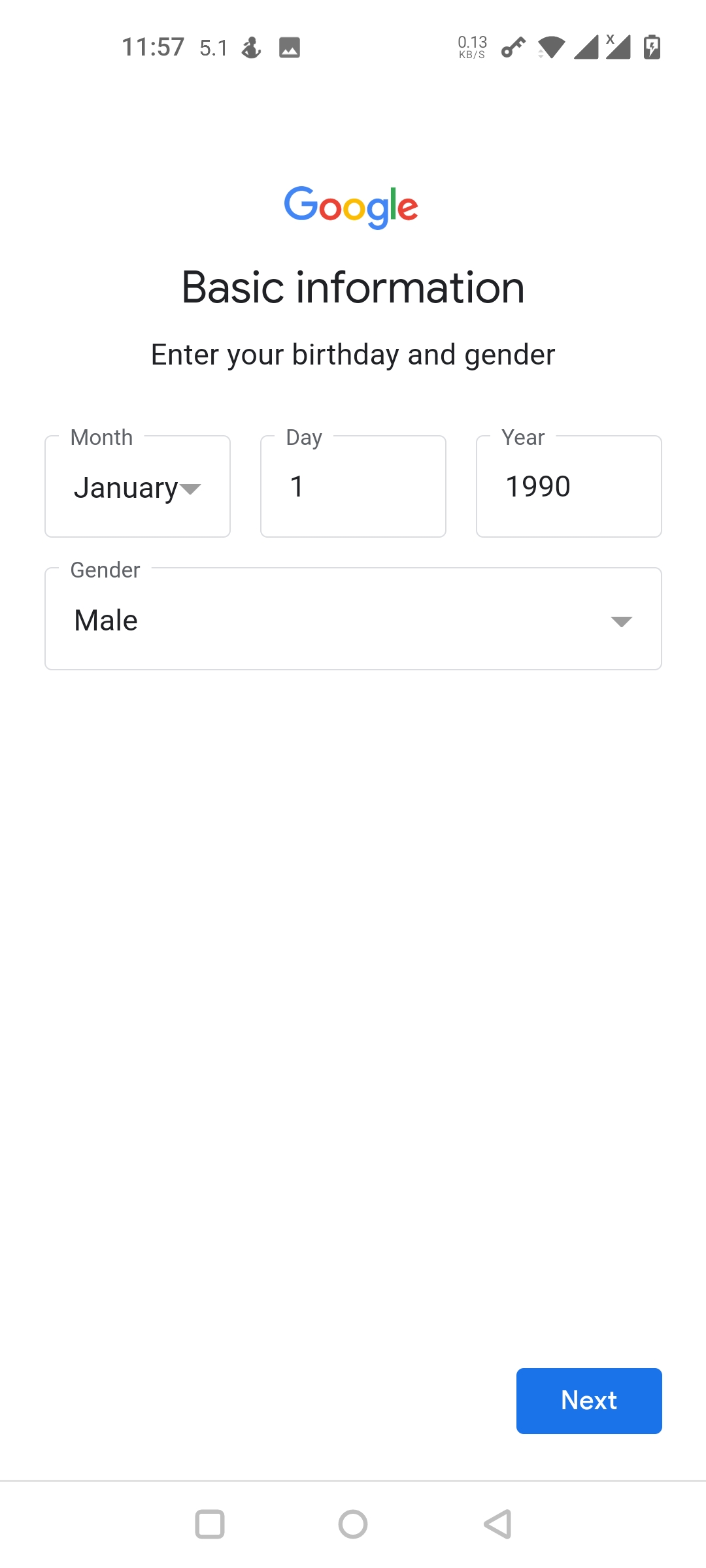Focus the Day input field

(353, 487)
